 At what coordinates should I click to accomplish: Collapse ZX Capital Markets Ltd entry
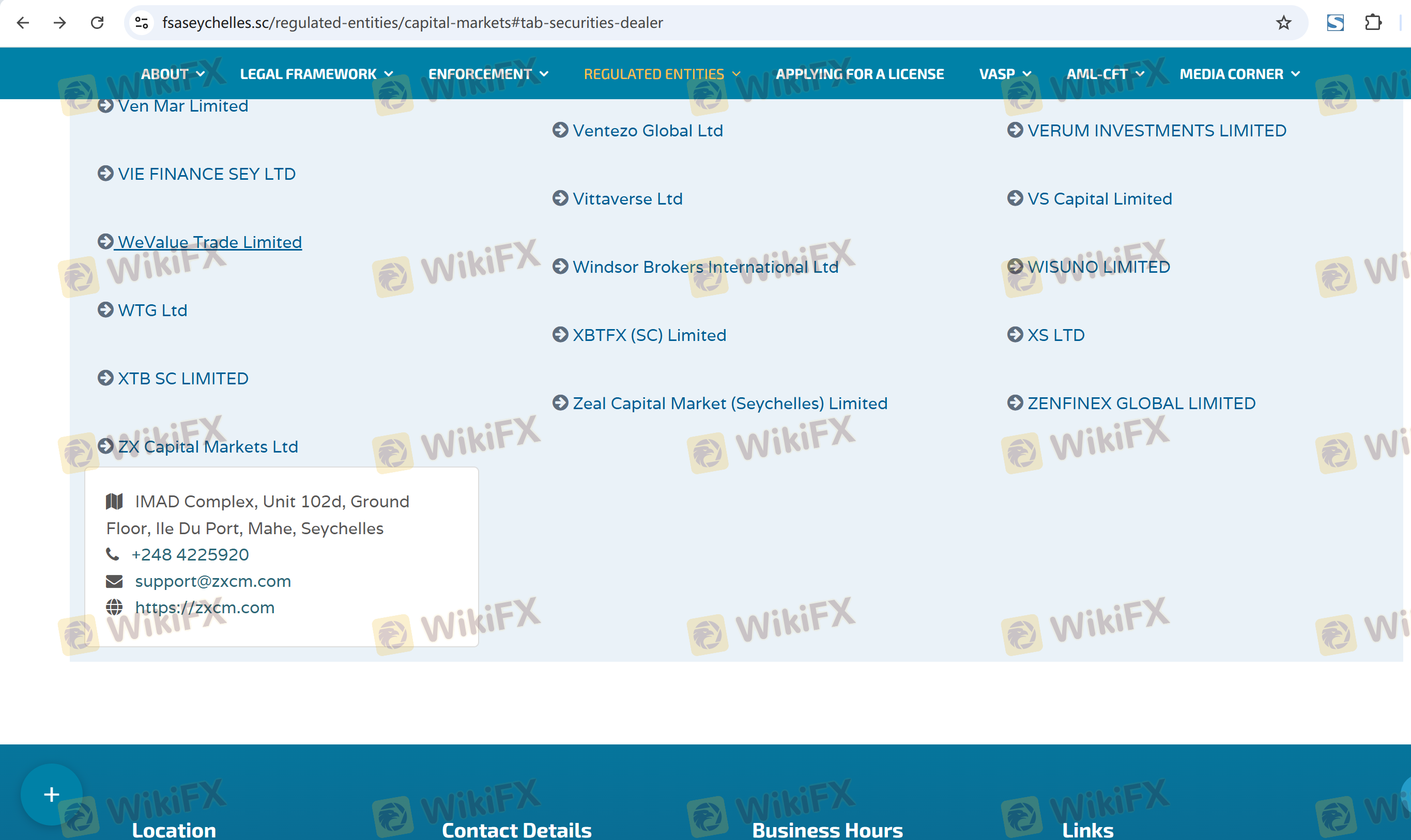click(x=207, y=446)
